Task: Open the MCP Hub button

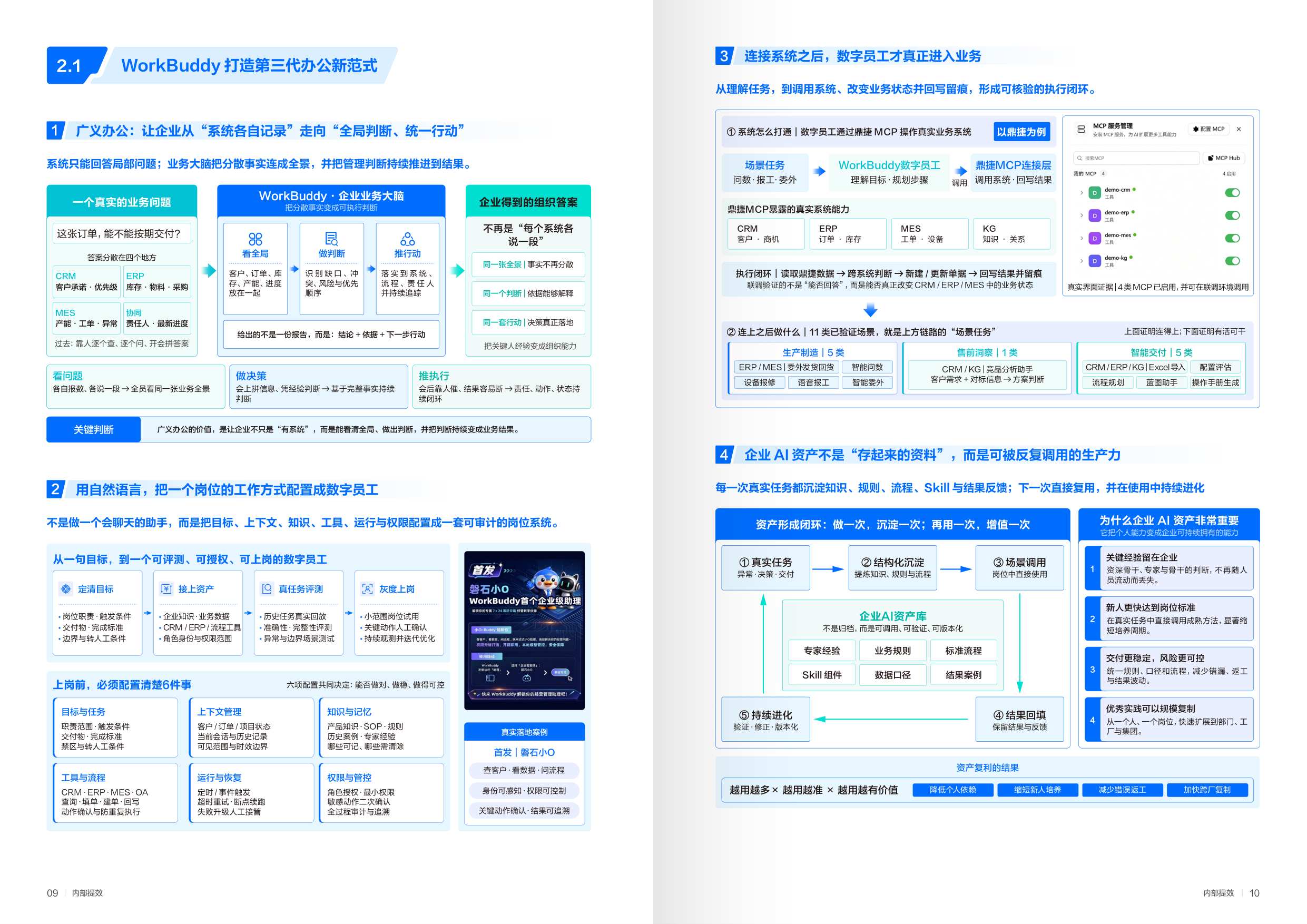Action: point(1224,158)
